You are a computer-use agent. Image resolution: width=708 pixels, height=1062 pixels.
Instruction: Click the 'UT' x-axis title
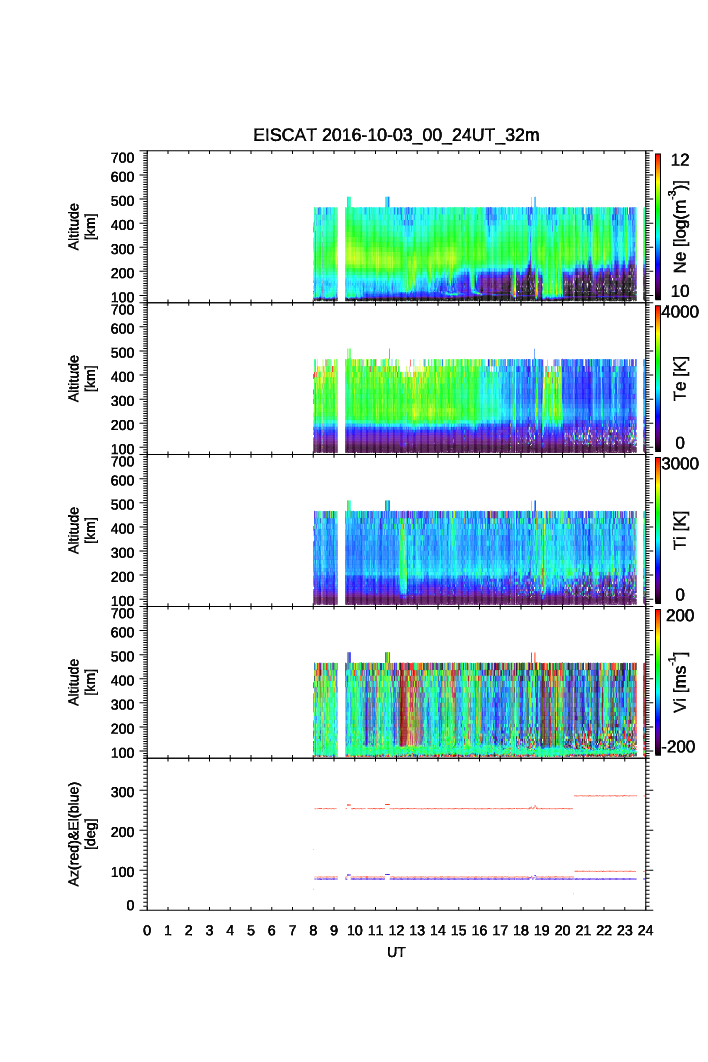pos(396,952)
